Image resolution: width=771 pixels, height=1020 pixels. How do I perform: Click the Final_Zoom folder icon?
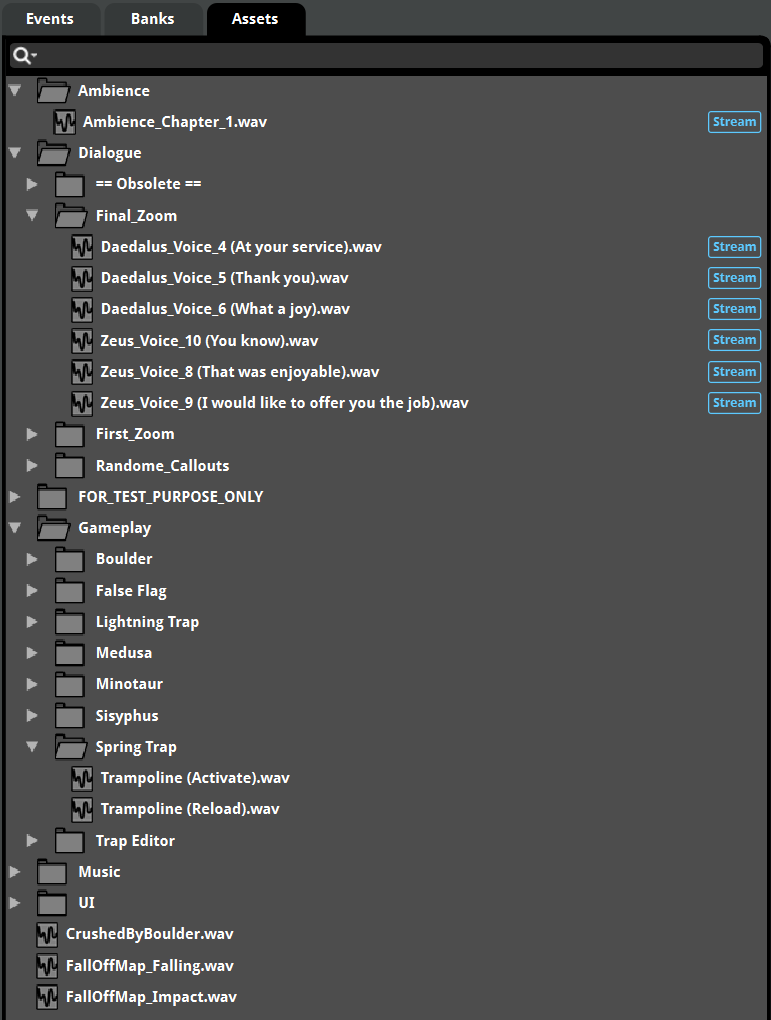[x=71, y=215]
